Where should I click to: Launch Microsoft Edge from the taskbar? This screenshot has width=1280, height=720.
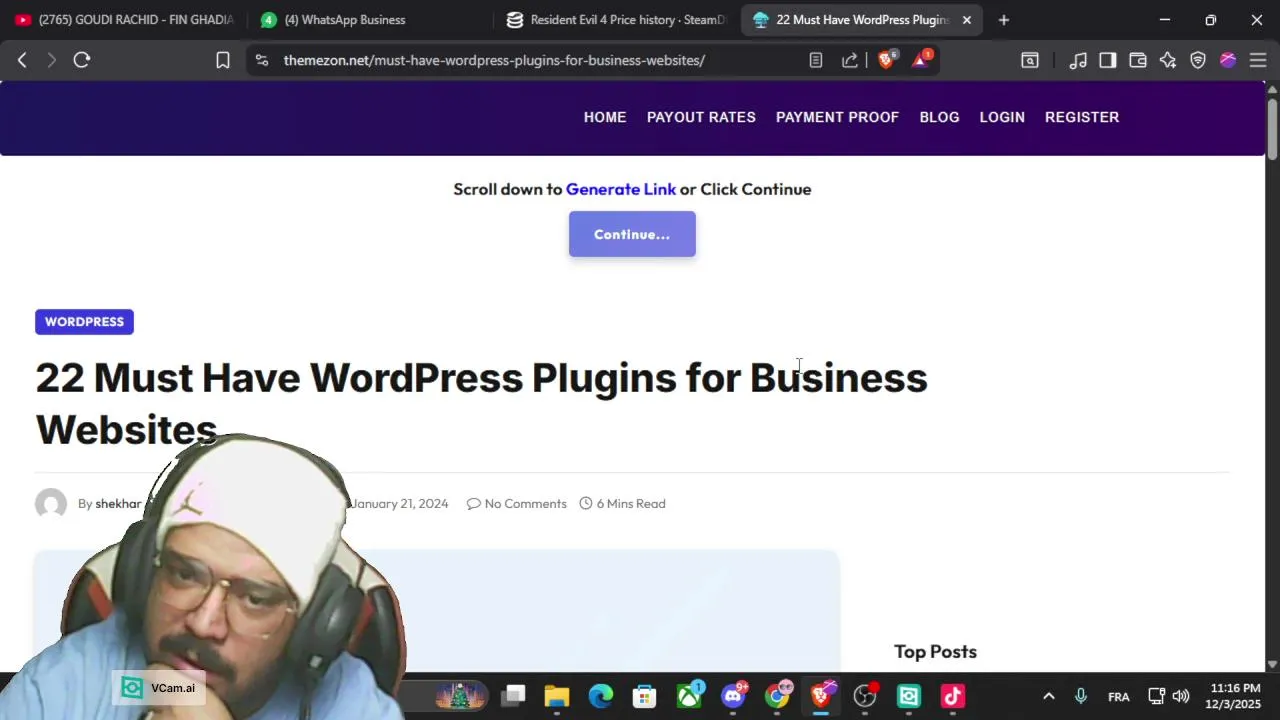pyautogui.click(x=601, y=696)
